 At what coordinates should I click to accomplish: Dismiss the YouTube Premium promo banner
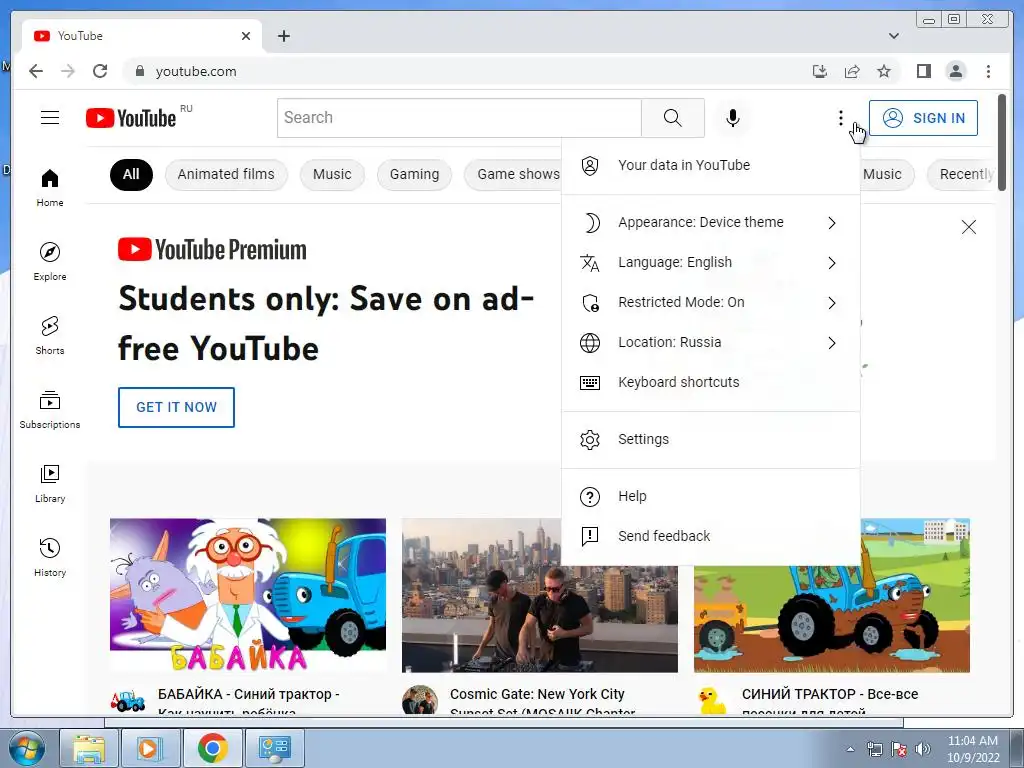pos(968,227)
